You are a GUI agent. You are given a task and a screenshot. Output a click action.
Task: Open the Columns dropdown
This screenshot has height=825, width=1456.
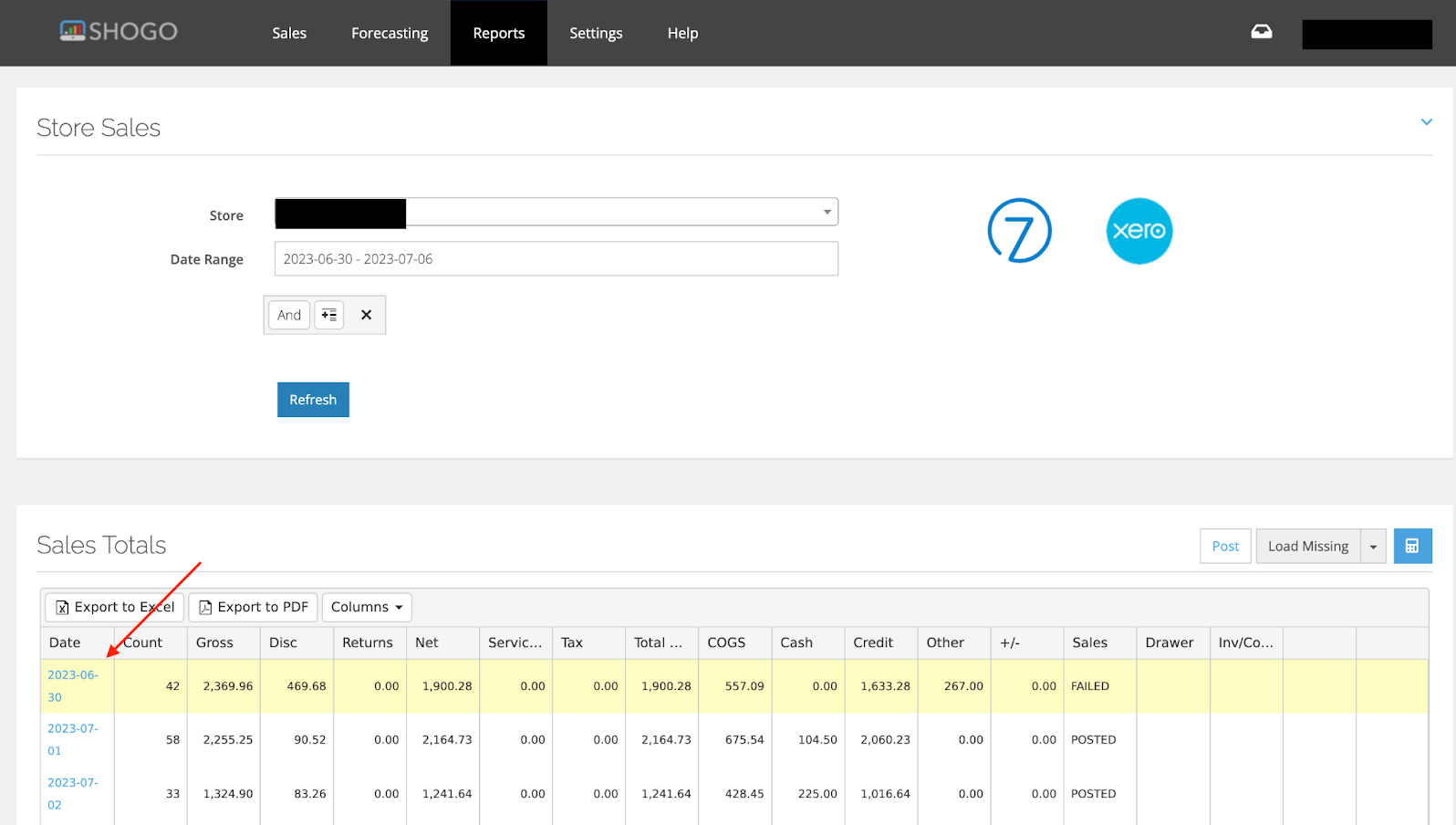367,607
